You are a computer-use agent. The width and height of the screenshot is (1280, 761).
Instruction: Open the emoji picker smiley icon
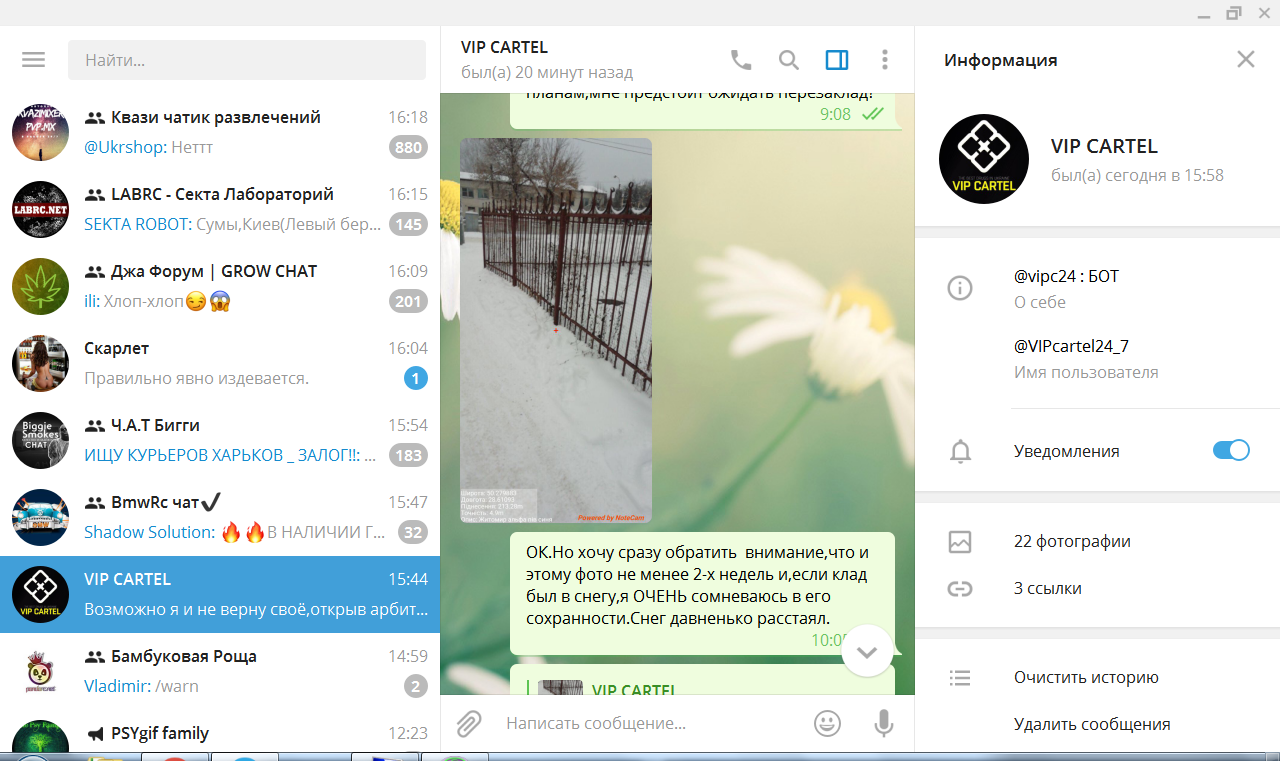click(827, 723)
